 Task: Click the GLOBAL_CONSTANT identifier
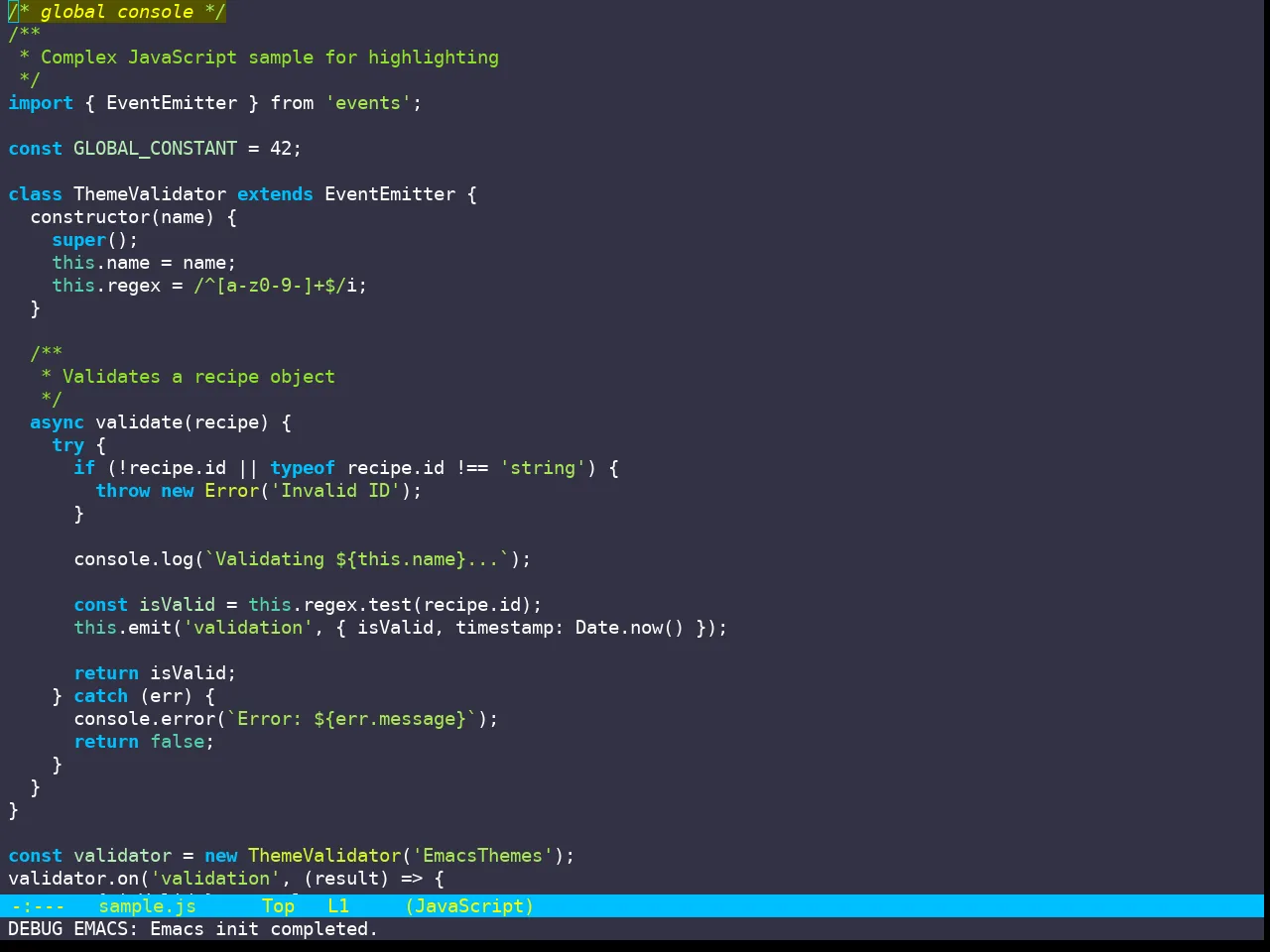[155, 149]
